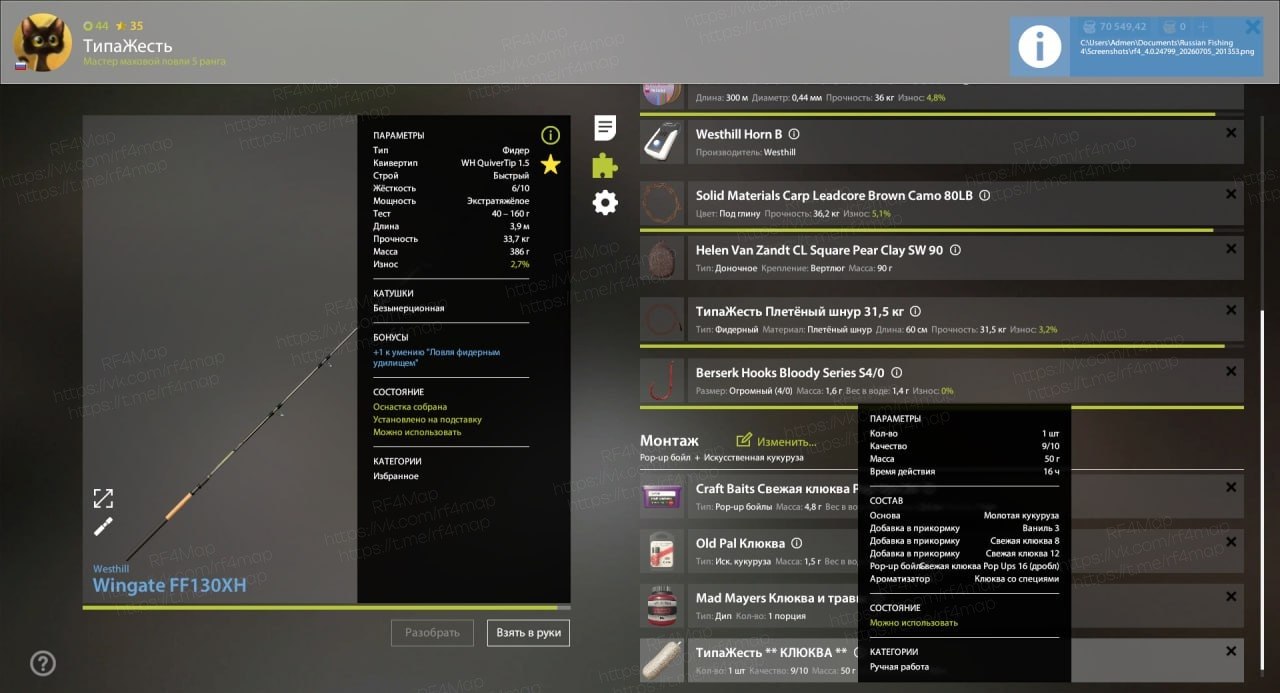1280x693 pixels.
Task: Toggle the yellow favorite star
Action: click(x=550, y=164)
